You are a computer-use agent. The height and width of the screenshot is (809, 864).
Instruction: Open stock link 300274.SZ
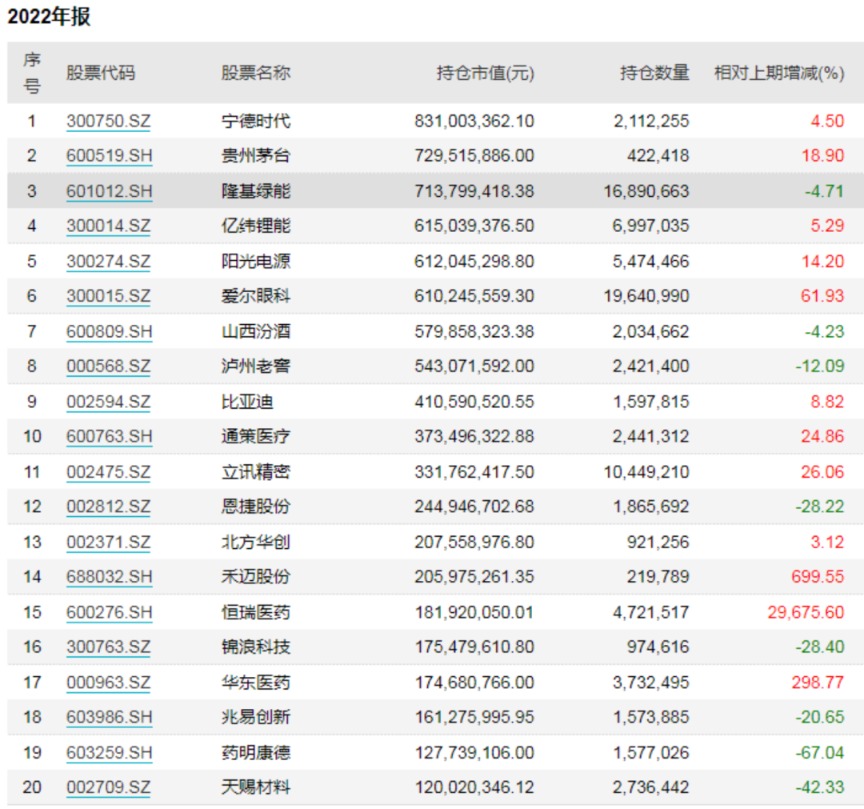(x=108, y=261)
